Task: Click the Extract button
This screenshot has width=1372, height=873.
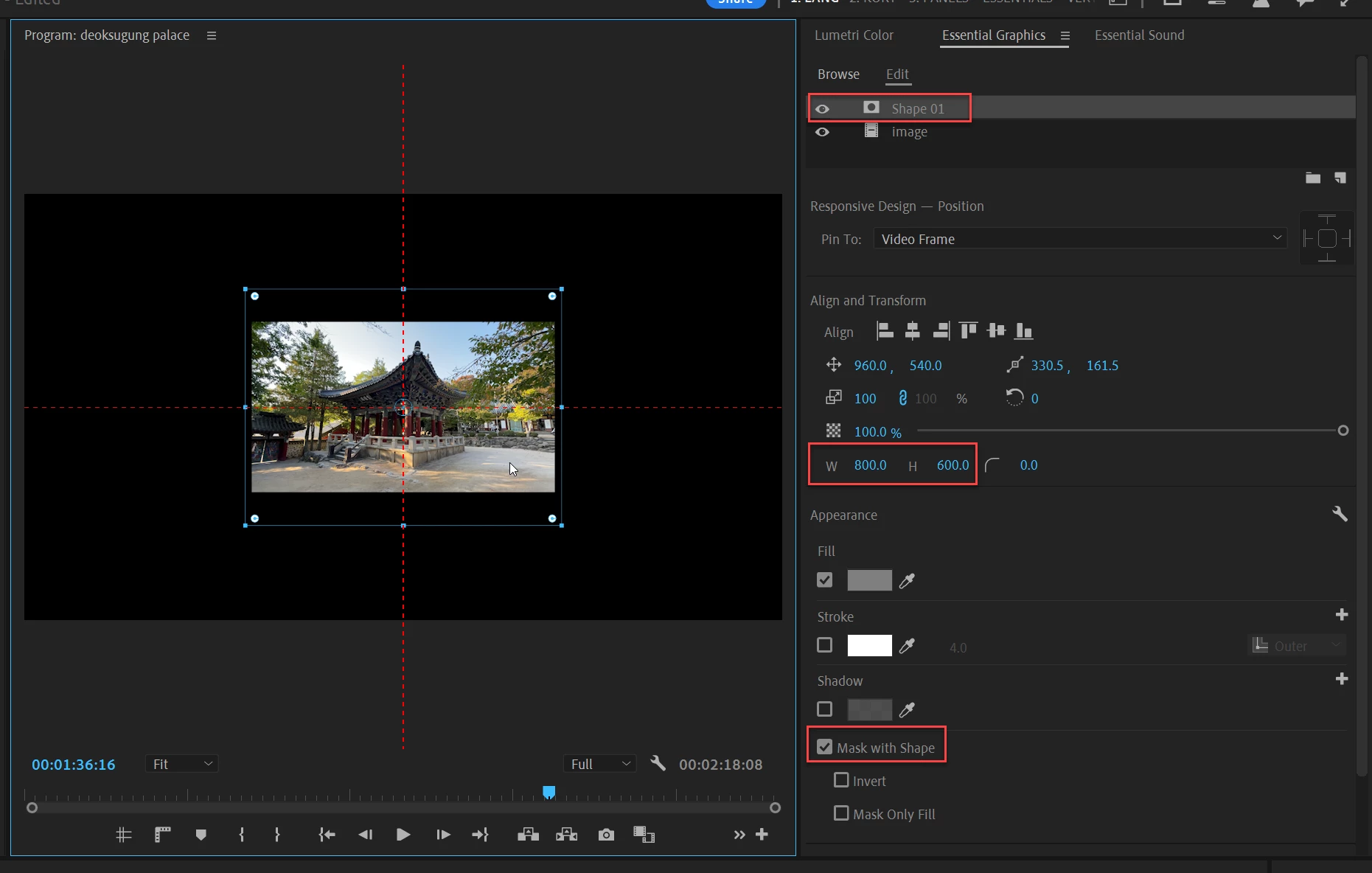Action: tap(566, 835)
